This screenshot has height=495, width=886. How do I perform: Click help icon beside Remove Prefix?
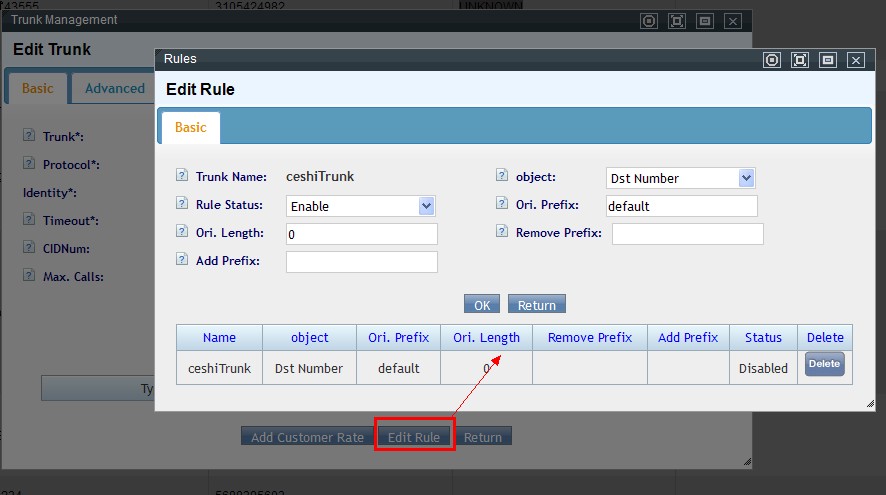coord(502,232)
